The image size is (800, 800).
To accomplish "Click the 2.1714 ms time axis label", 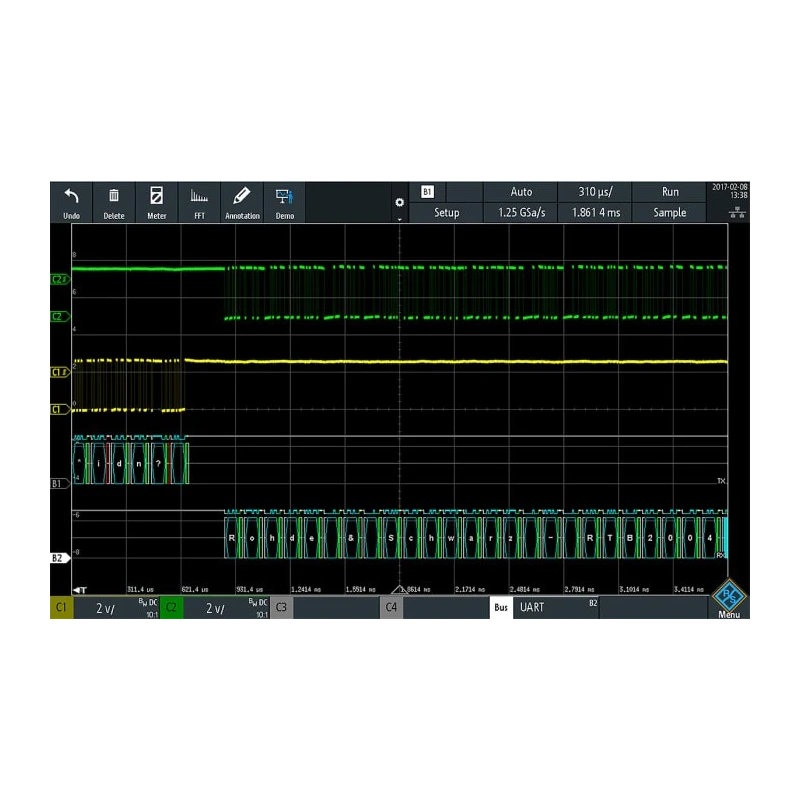I will [x=470, y=590].
